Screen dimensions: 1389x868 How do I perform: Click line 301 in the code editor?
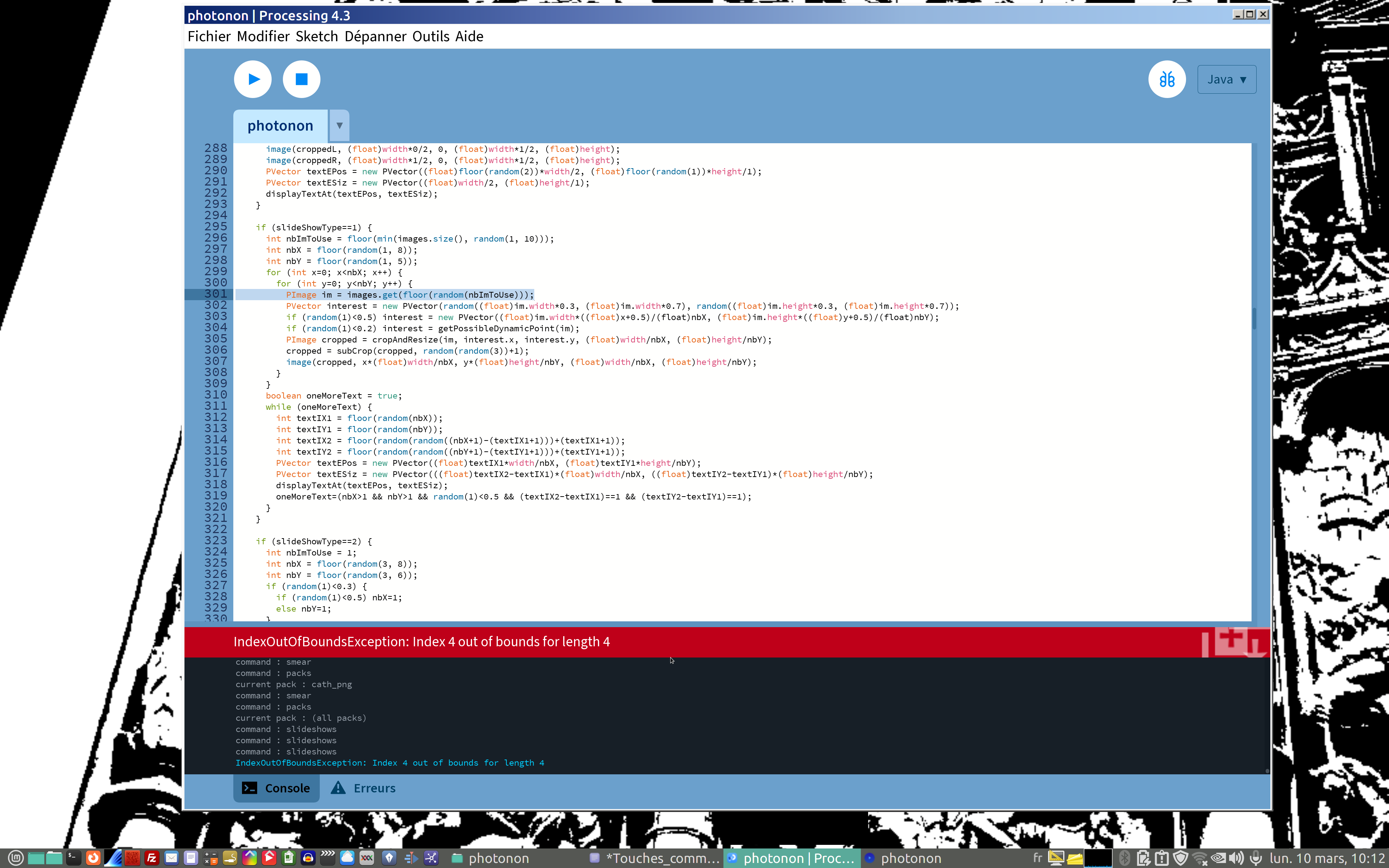point(409,294)
